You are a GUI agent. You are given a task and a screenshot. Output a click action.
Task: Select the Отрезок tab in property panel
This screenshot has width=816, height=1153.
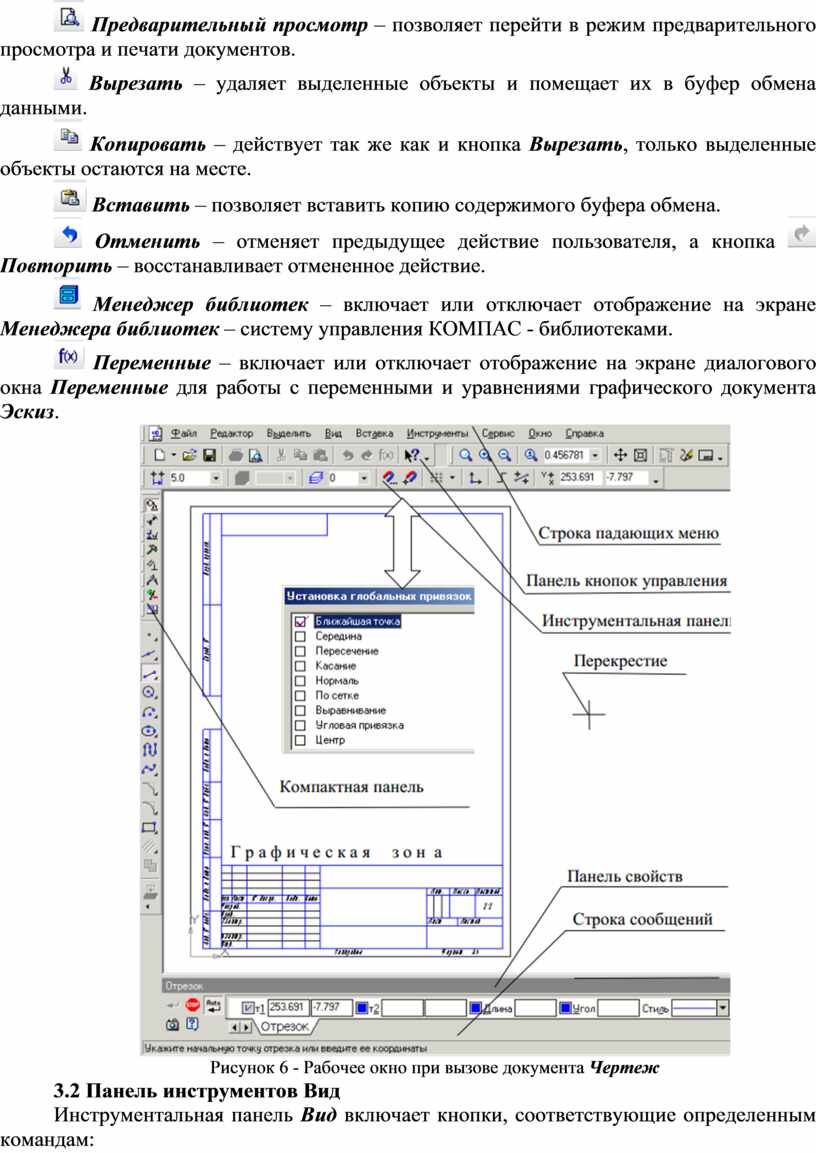[284, 1027]
